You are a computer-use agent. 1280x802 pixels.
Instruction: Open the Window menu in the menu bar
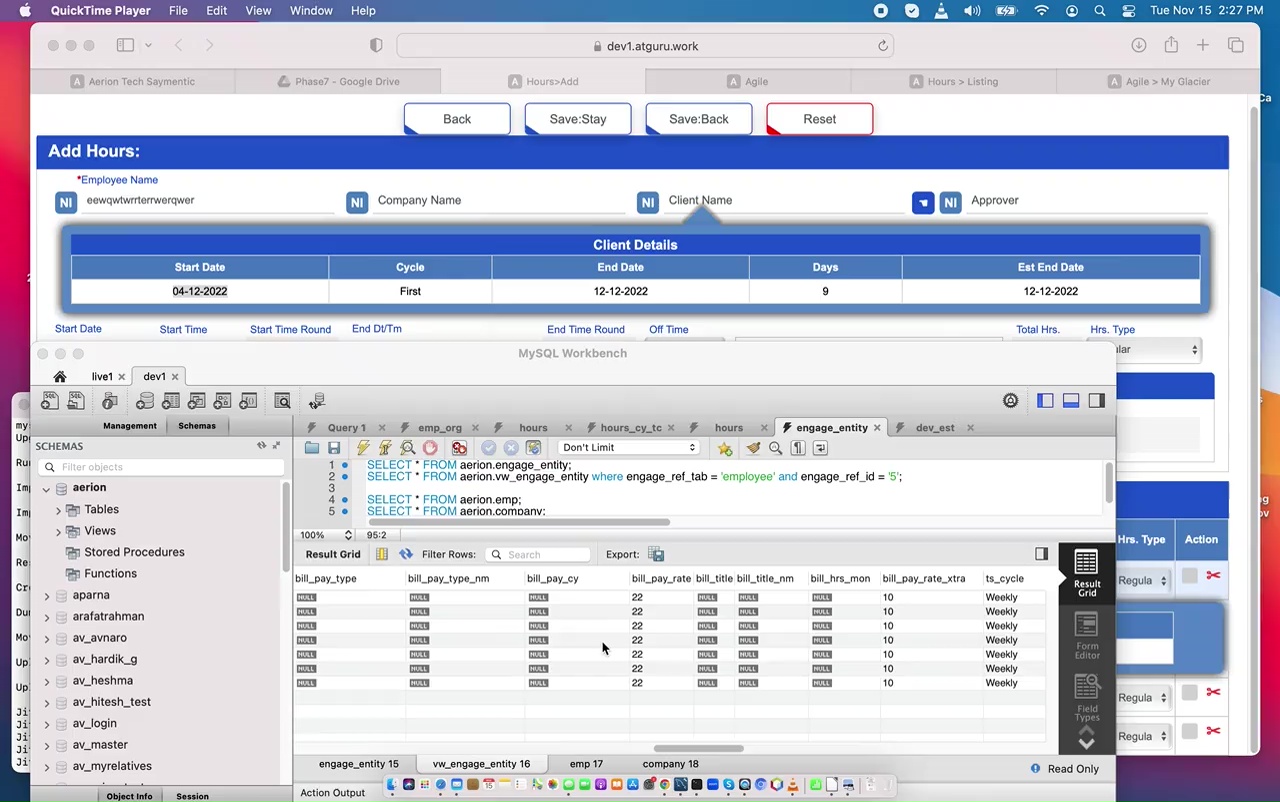311,10
